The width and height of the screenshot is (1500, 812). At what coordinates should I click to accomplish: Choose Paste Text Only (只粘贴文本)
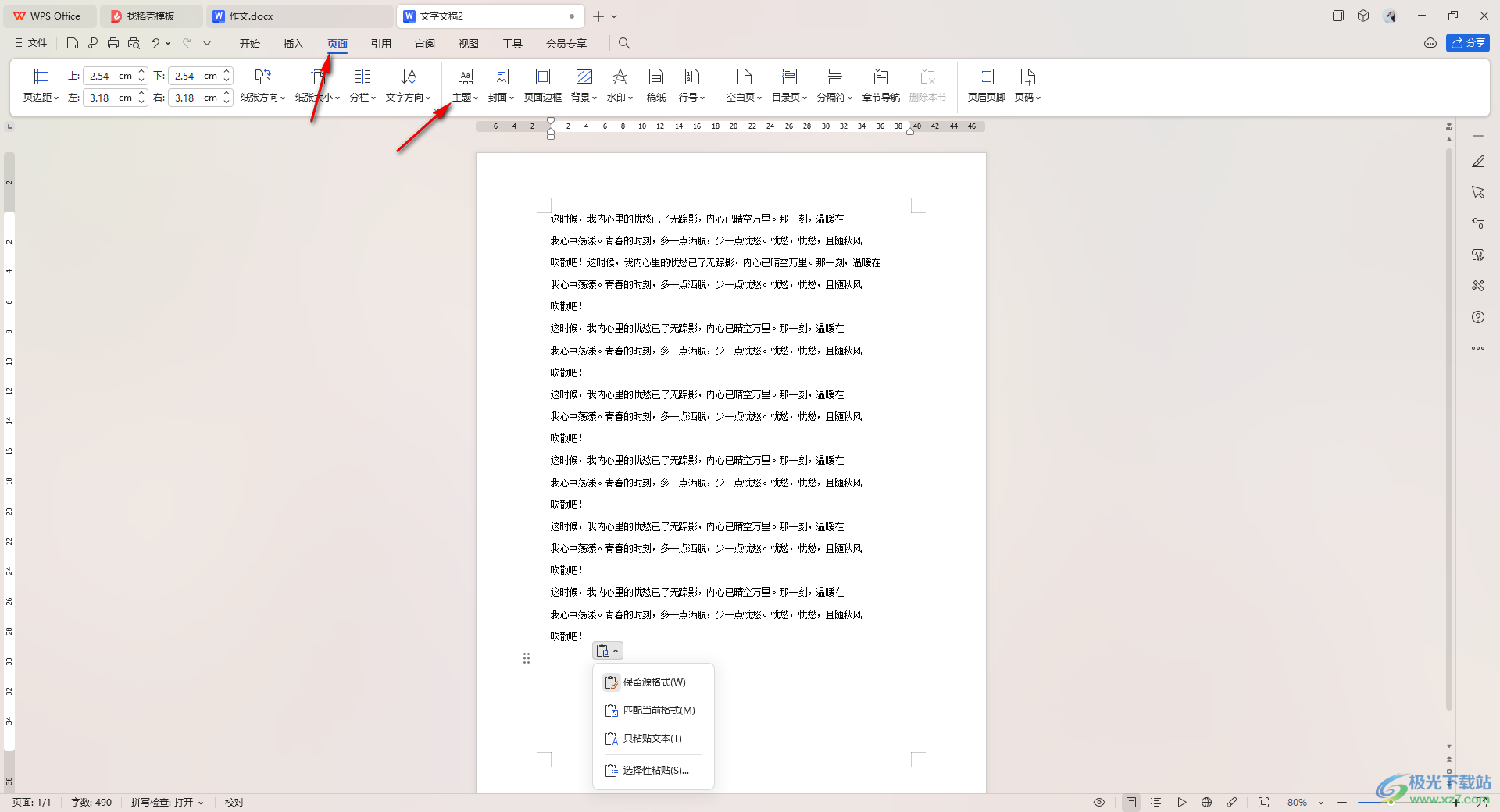653,739
